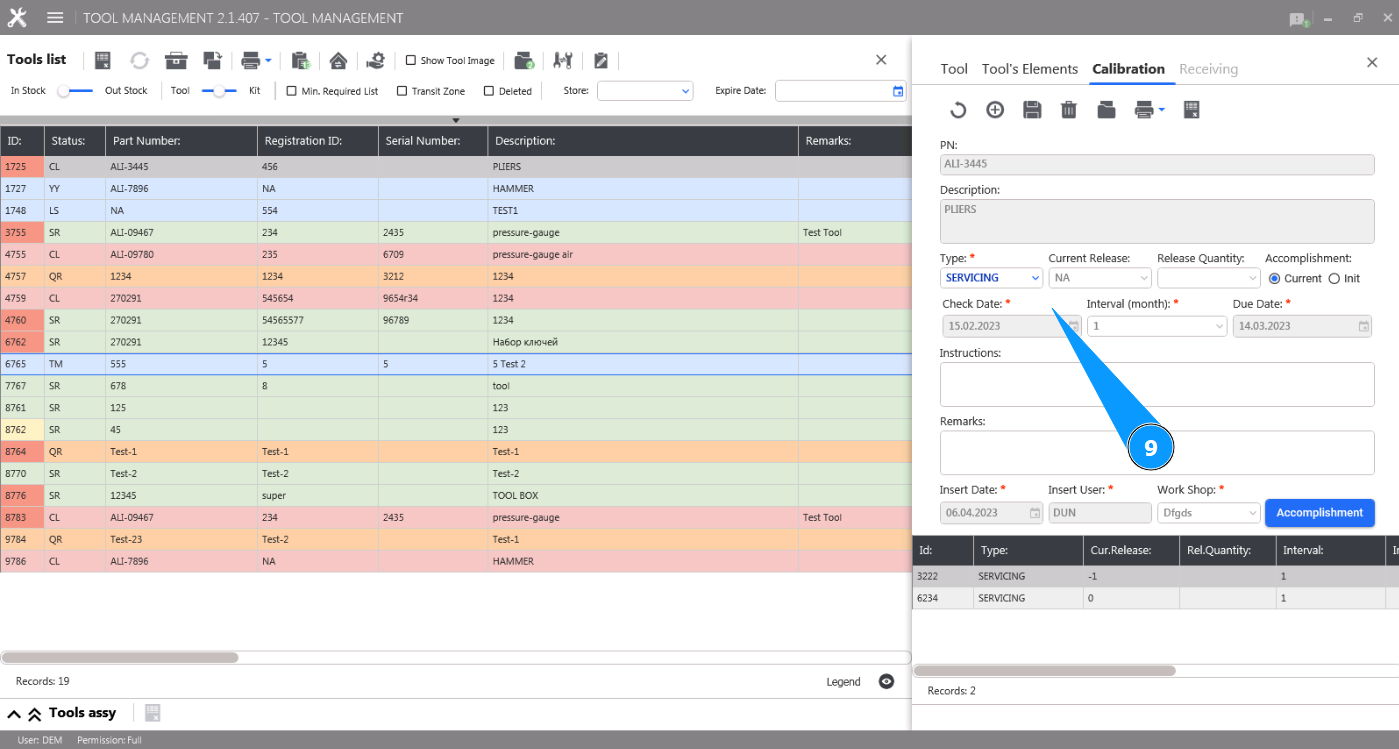Select the Init accomplishment radio button
Viewport: 1399px width, 749px height.
(x=1334, y=278)
